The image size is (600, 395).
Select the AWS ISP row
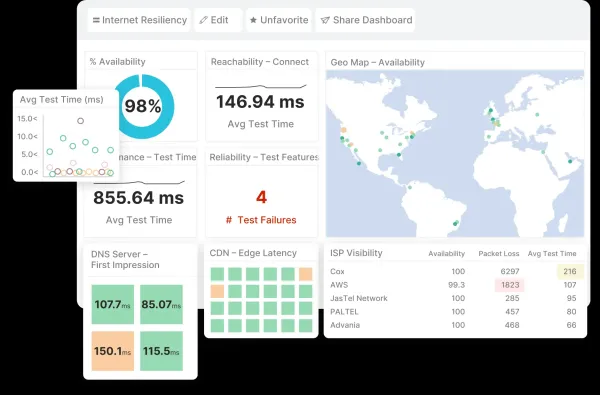click(455, 285)
